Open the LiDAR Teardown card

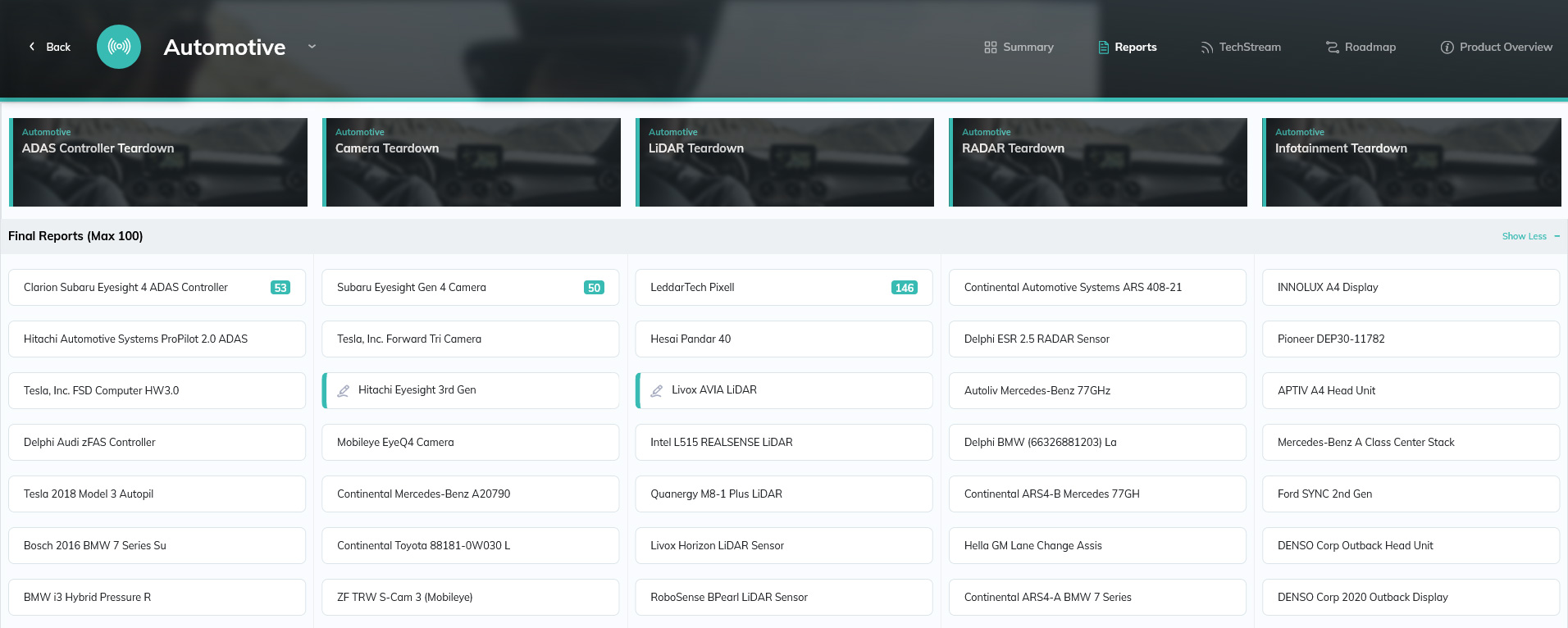click(785, 162)
